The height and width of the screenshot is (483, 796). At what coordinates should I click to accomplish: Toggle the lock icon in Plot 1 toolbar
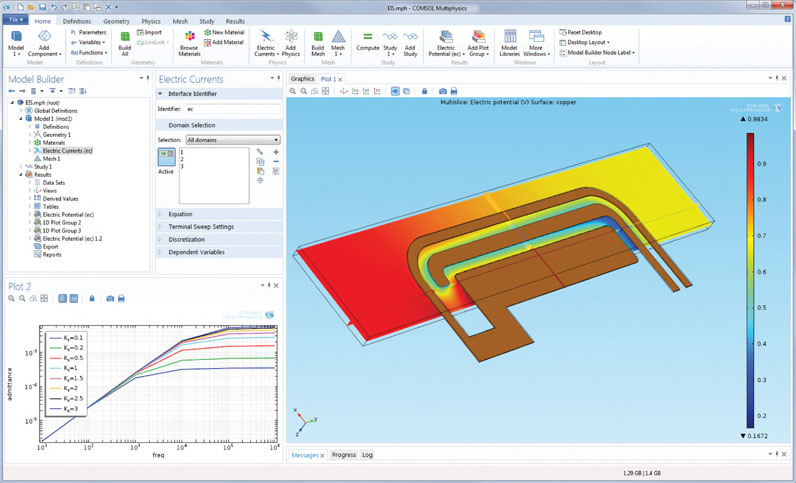(x=424, y=91)
